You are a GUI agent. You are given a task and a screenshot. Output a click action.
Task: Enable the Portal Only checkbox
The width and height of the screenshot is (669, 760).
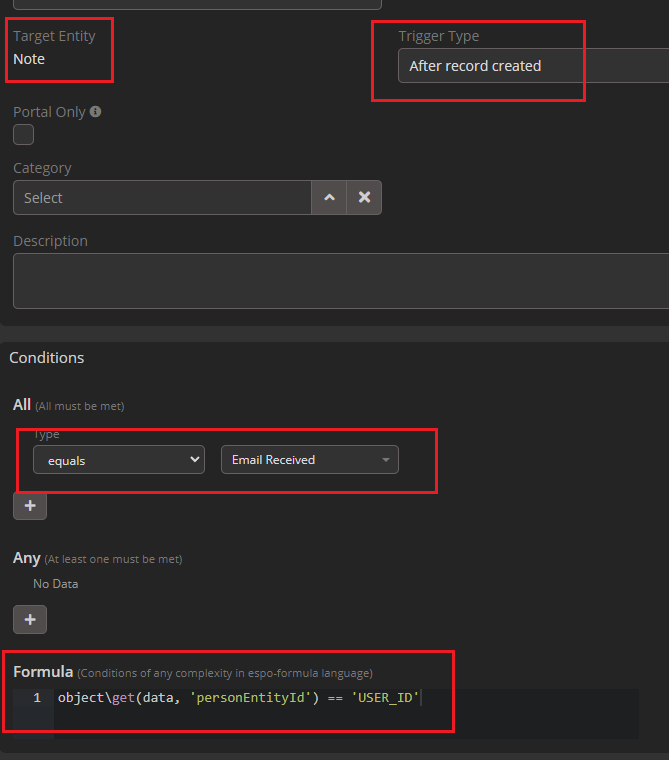click(23, 135)
